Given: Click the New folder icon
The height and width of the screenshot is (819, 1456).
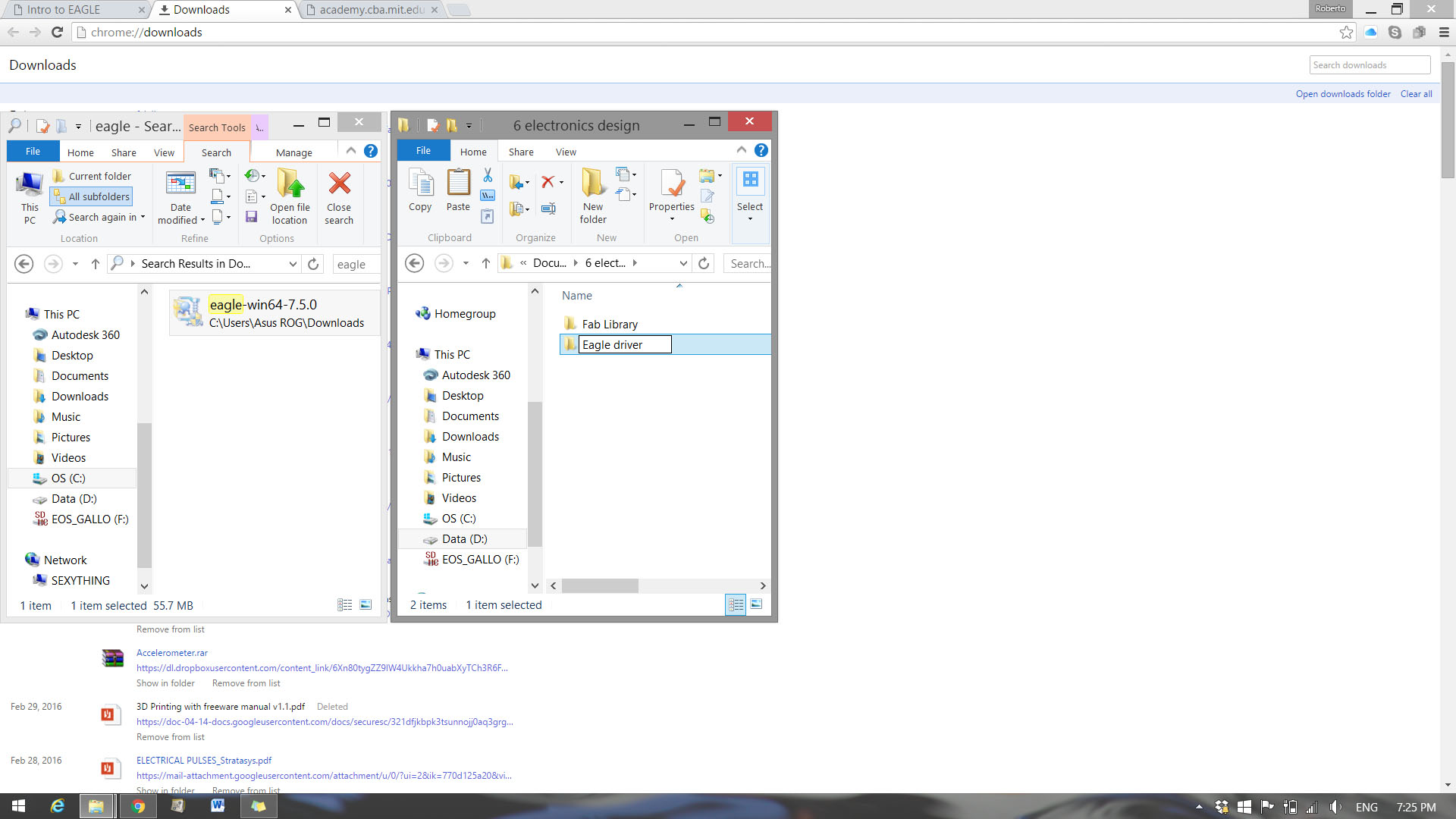Looking at the screenshot, I should point(593,183).
